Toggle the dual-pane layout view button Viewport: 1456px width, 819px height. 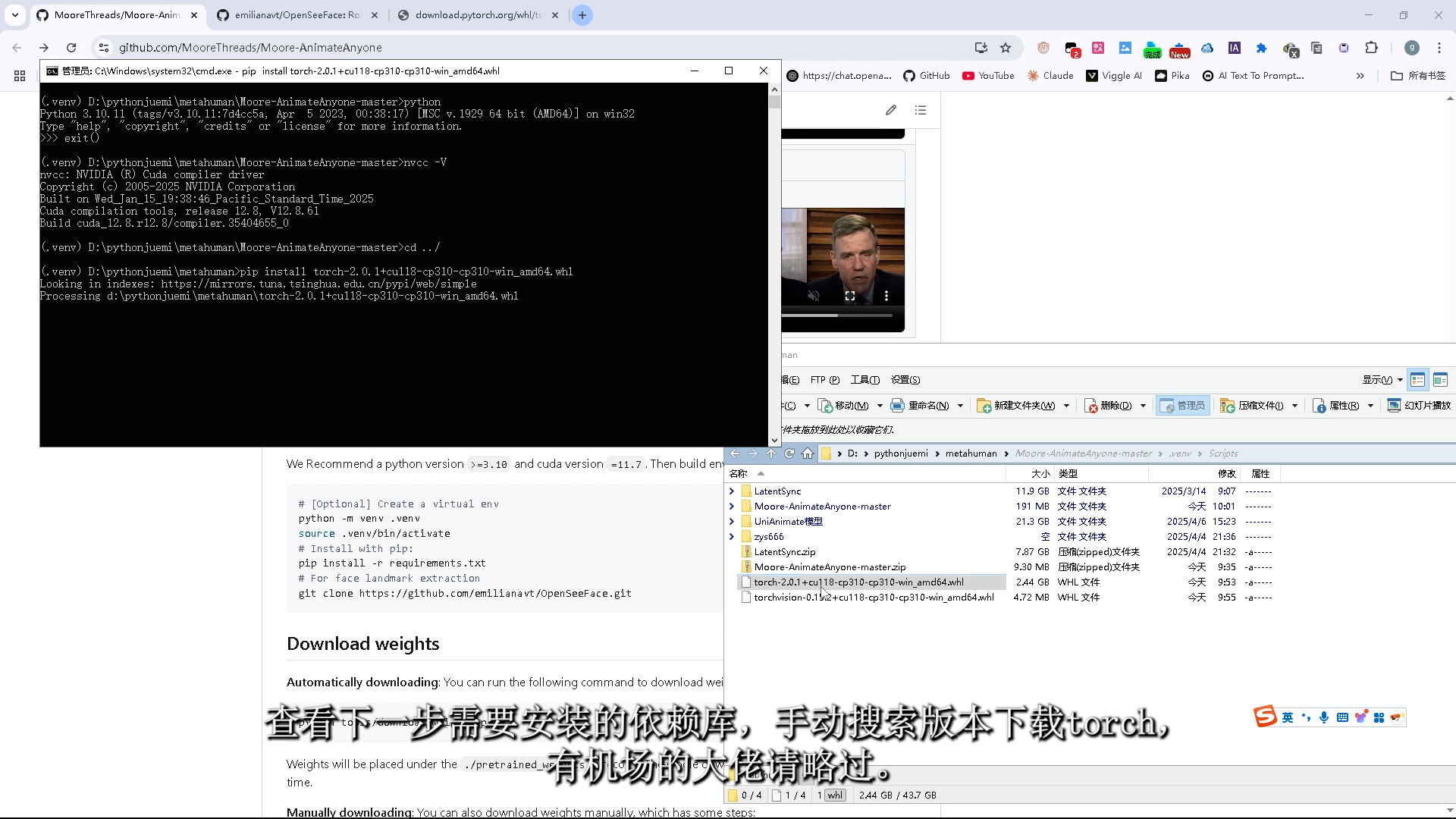[x=1440, y=380]
